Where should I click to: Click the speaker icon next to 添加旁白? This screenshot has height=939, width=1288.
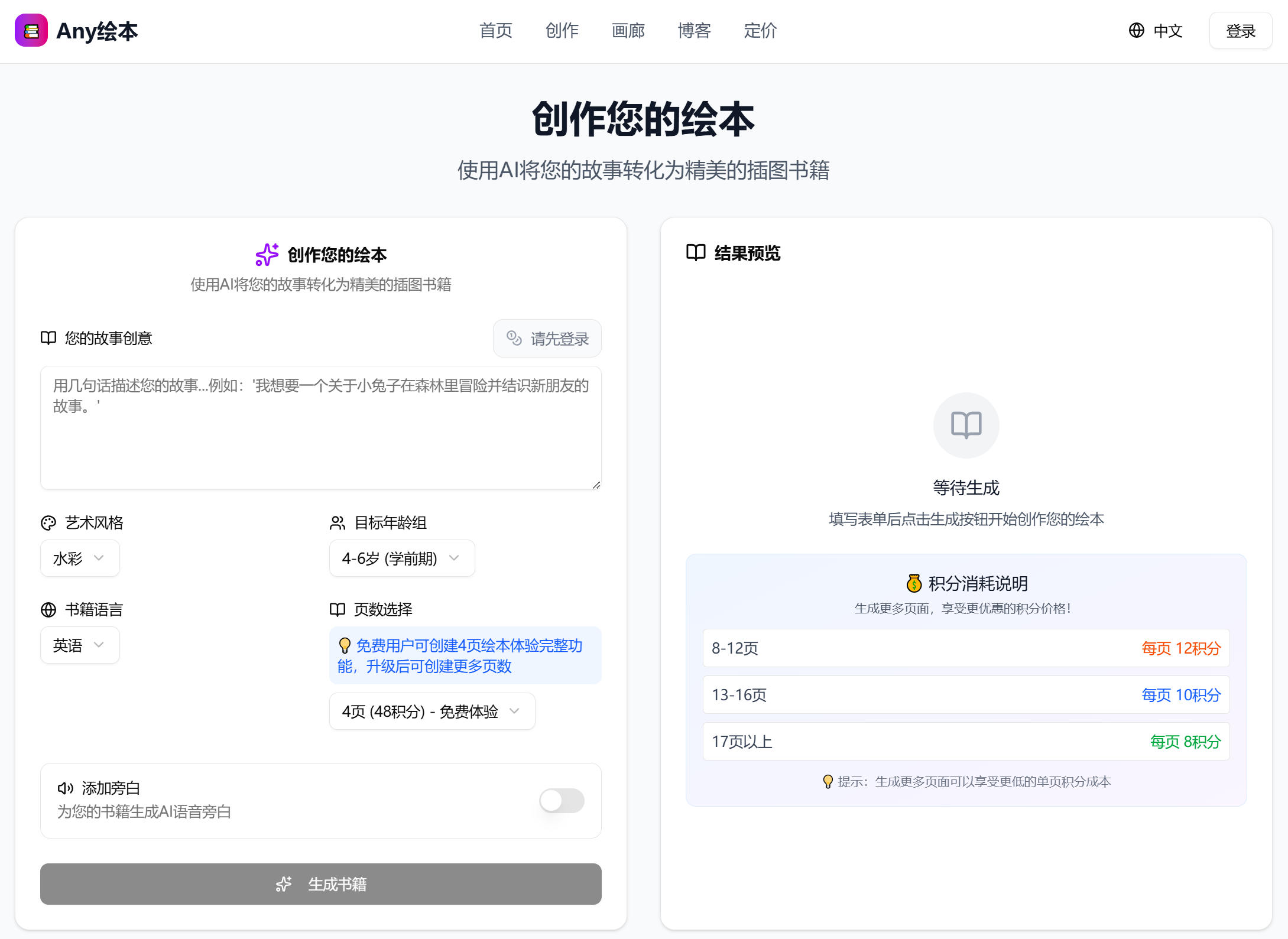[65, 788]
